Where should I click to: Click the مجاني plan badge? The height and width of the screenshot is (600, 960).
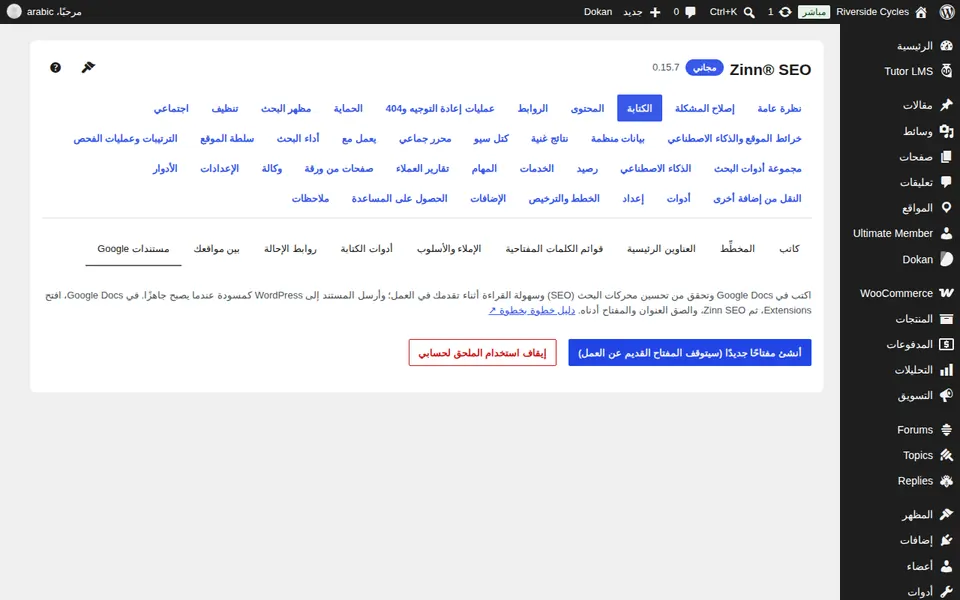(704, 67)
